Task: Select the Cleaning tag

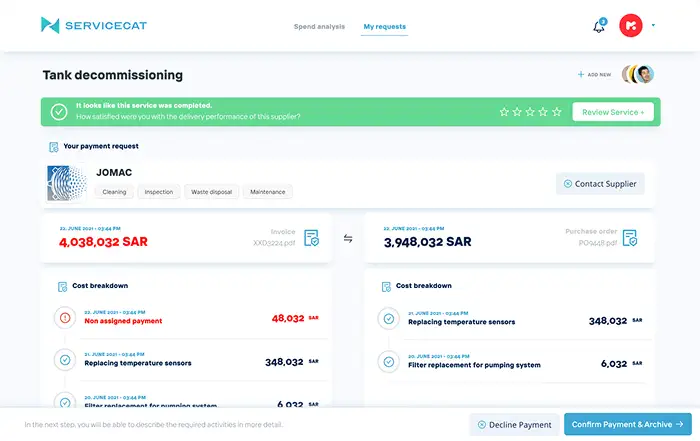Action: (114, 192)
